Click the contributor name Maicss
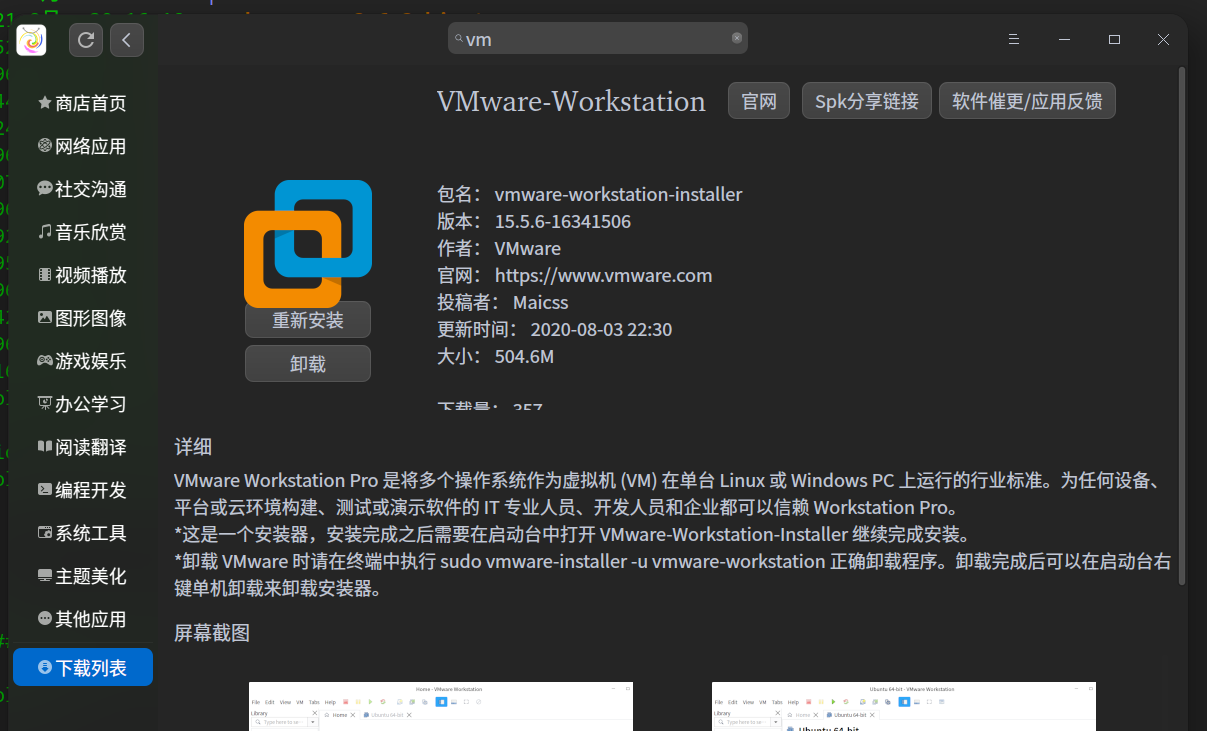The image size is (1207, 731). [x=540, y=302]
